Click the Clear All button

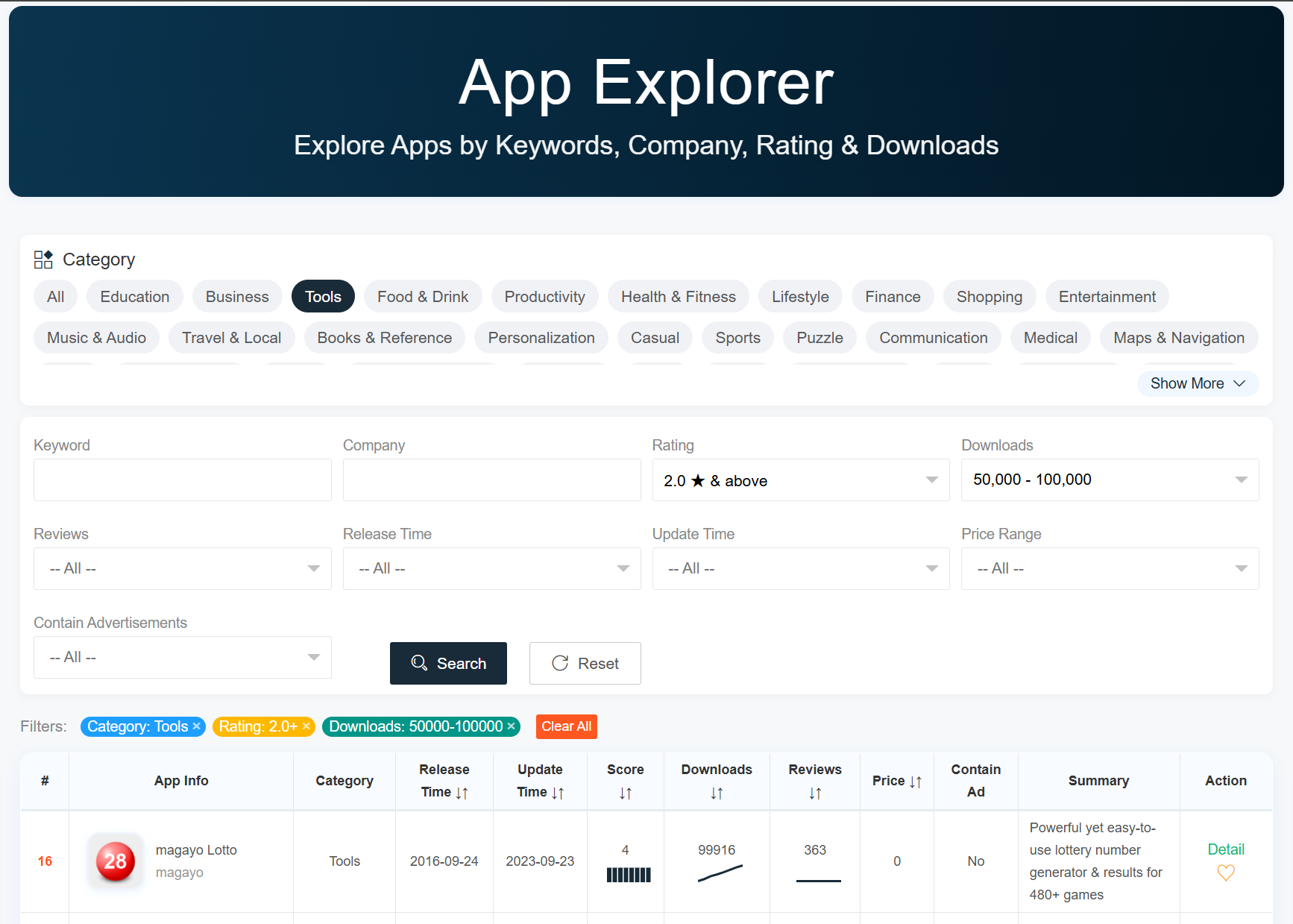click(566, 726)
